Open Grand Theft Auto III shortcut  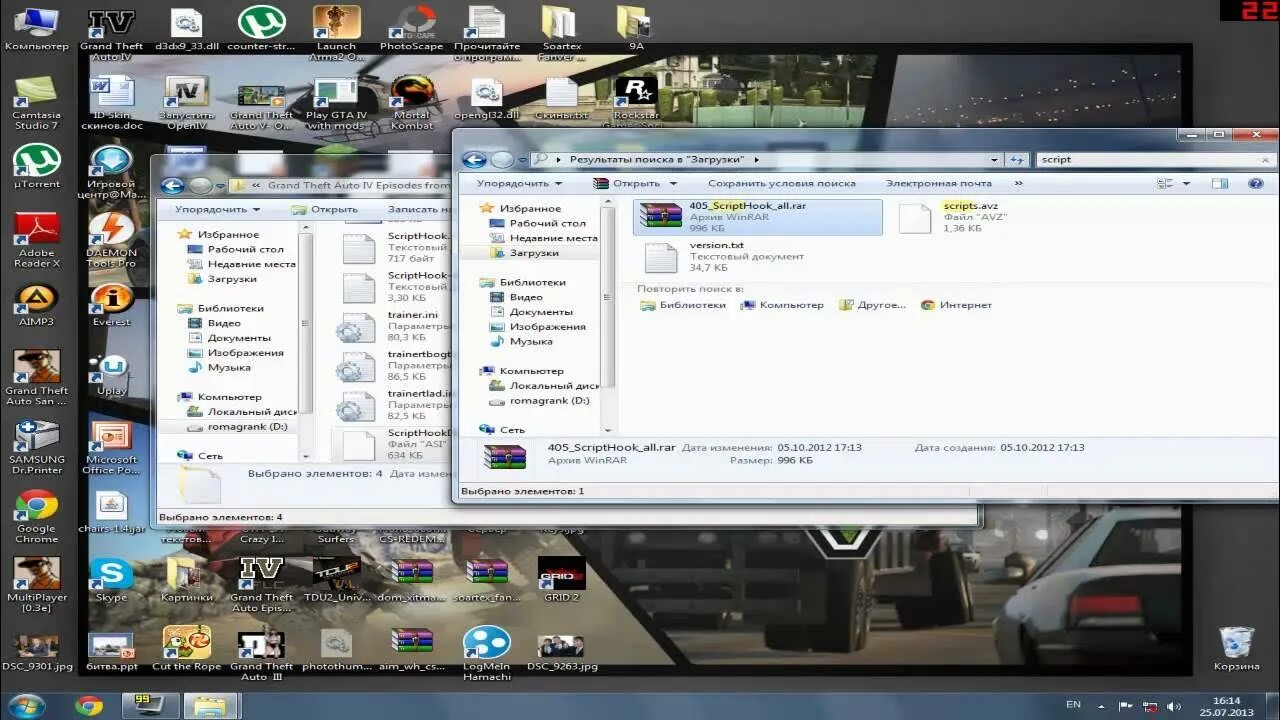click(261, 654)
